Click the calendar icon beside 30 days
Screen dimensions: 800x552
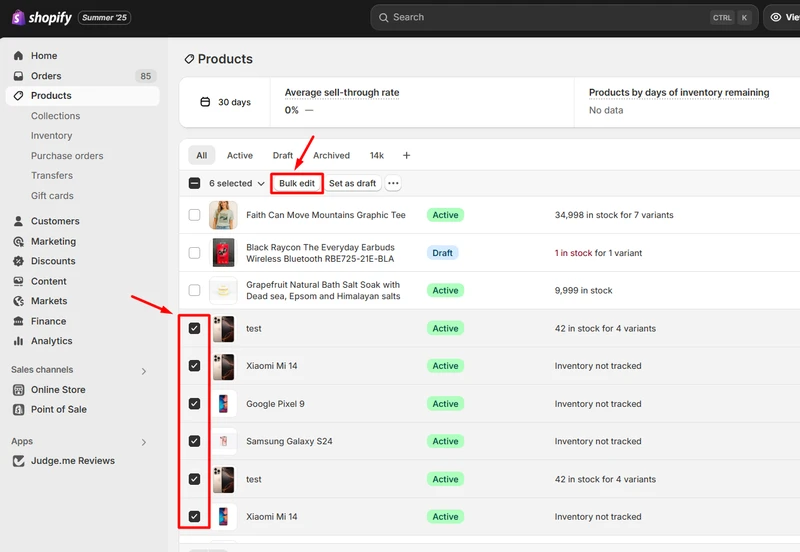tap(205, 102)
